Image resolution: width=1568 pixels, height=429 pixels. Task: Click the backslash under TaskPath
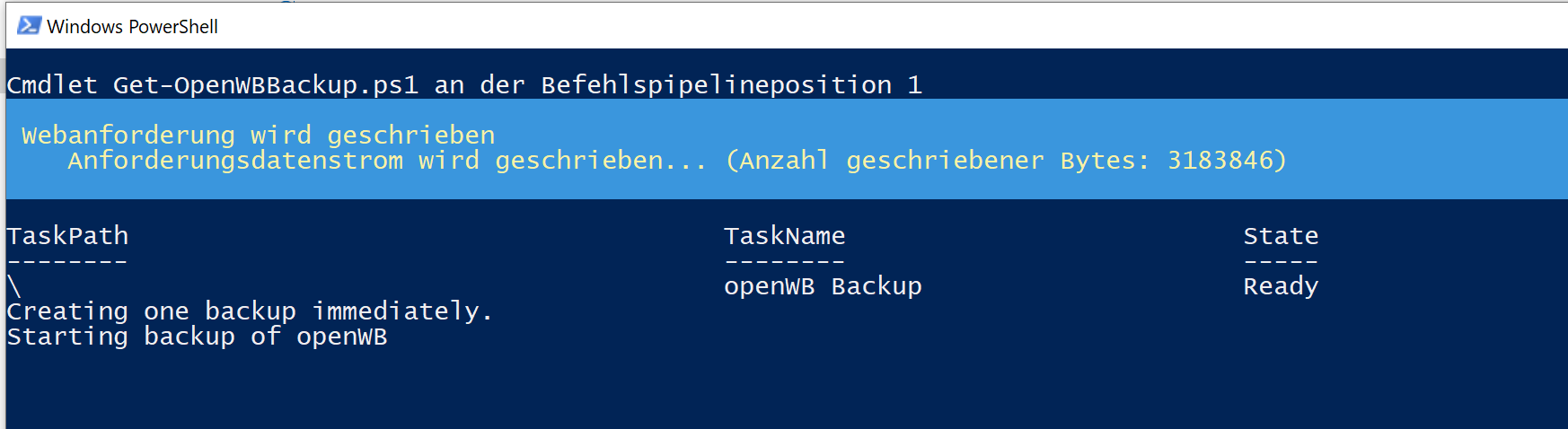pos(13,286)
